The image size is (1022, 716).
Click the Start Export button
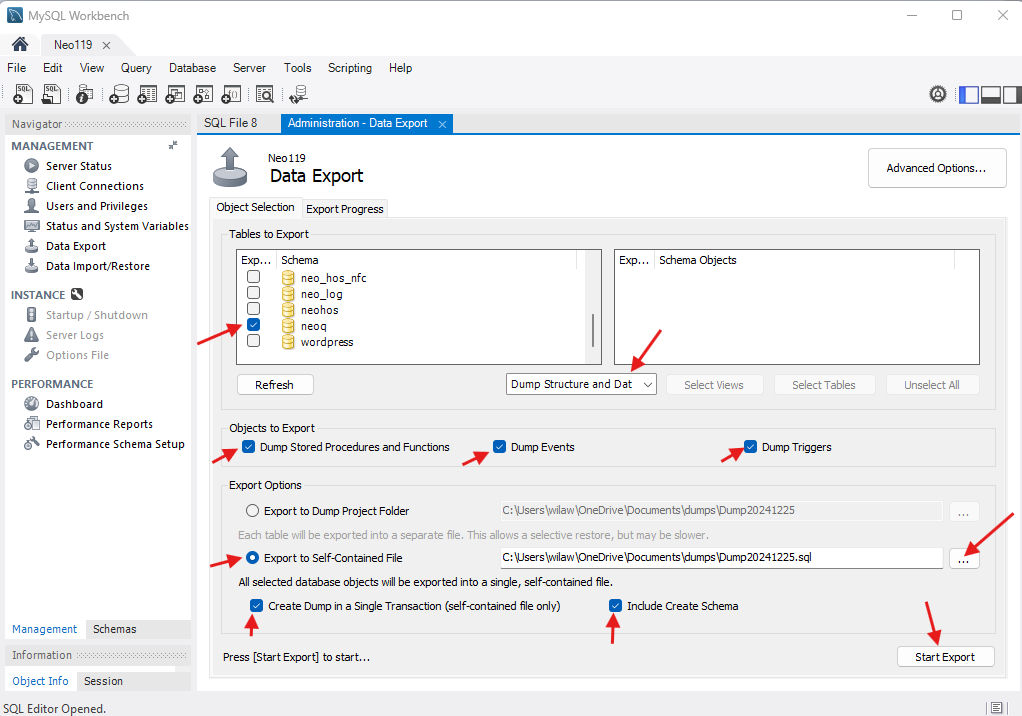pyautogui.click(x=945, y=657)
